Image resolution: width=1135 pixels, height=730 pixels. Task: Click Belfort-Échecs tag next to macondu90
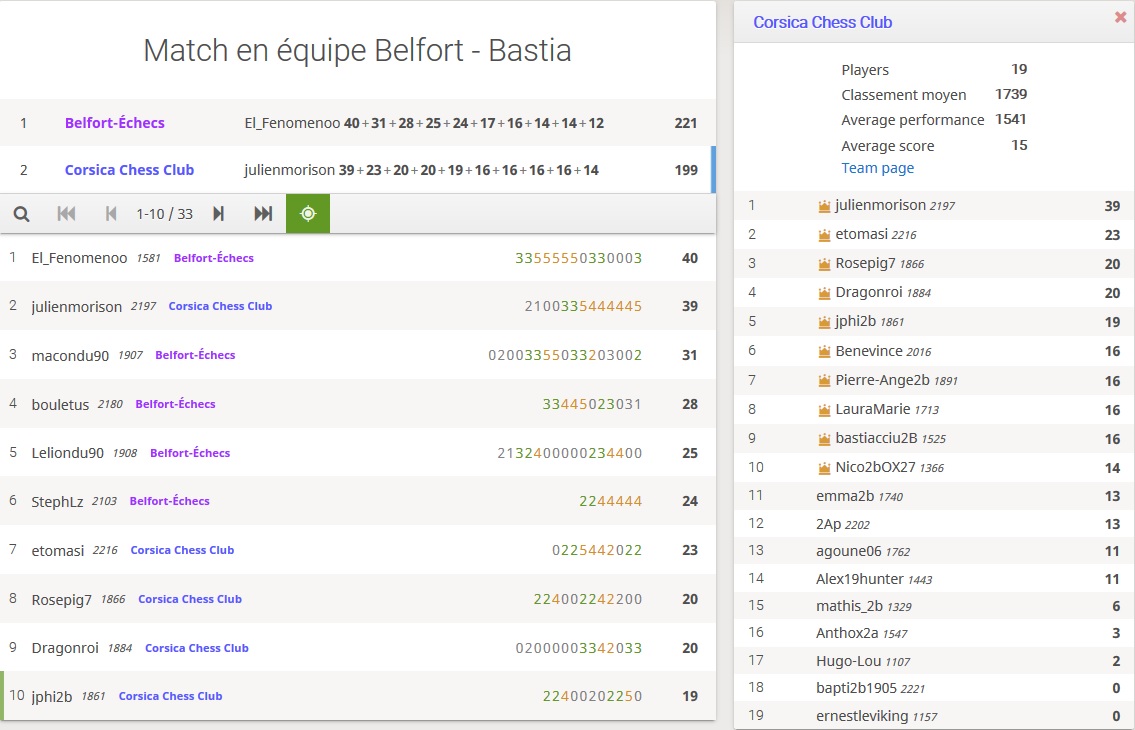[x=195, y=355]
